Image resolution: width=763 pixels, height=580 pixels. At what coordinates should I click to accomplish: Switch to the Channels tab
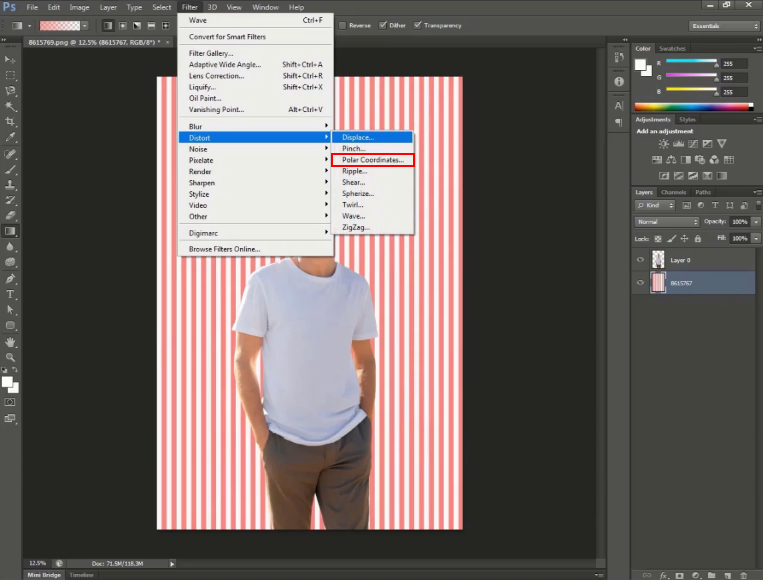(x=673, y=192)
